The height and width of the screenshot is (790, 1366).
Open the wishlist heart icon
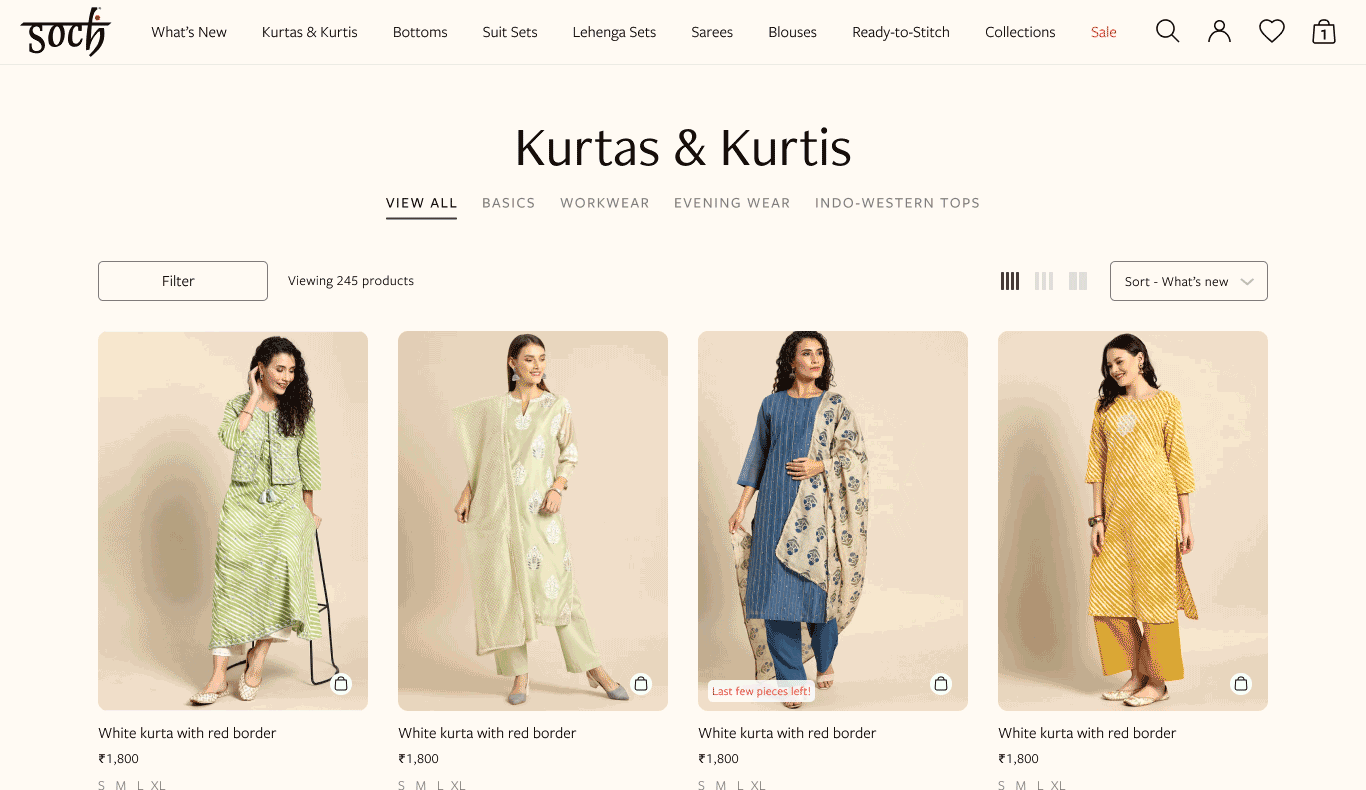[1272, 32]
